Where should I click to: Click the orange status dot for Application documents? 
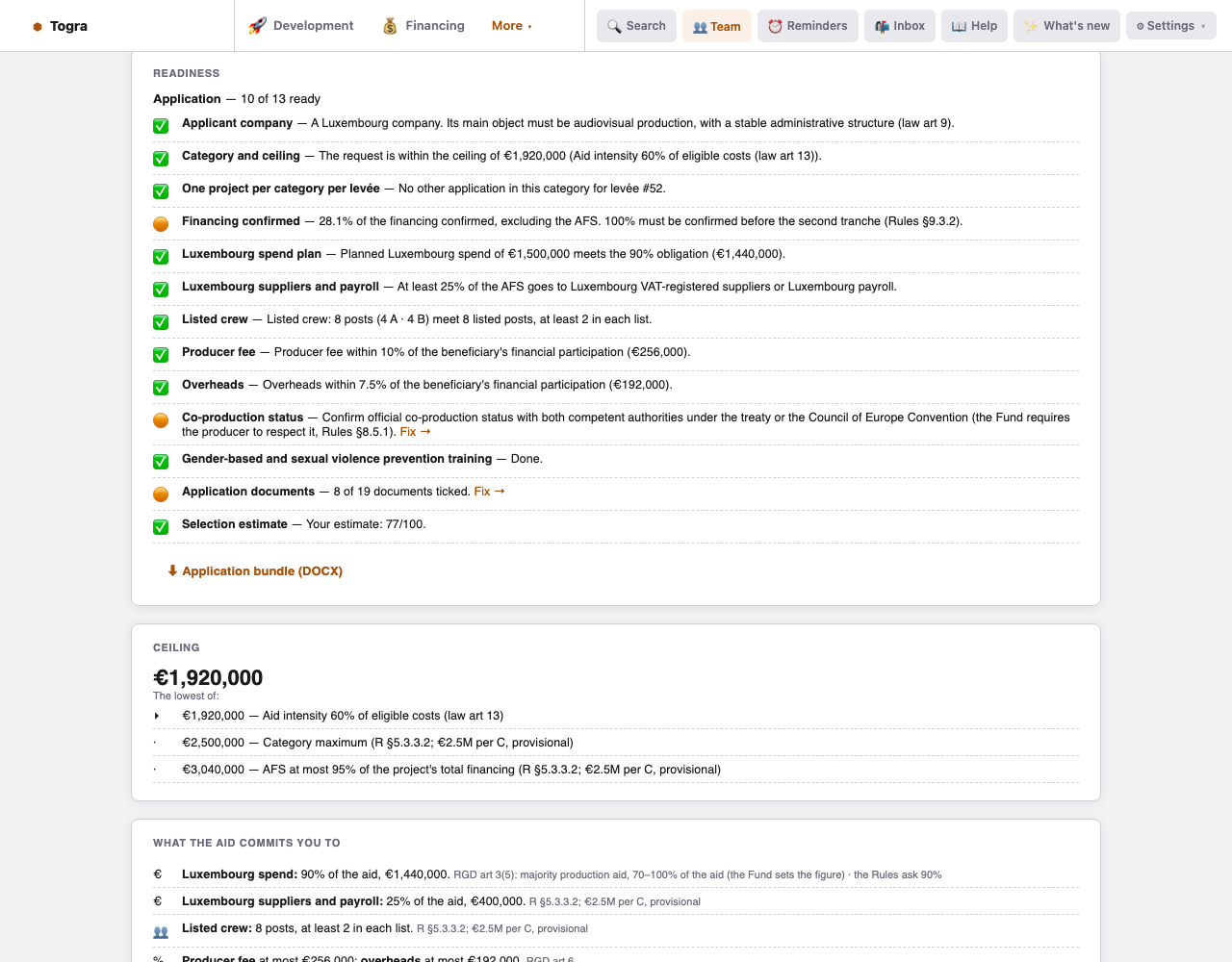coord(161,494)
